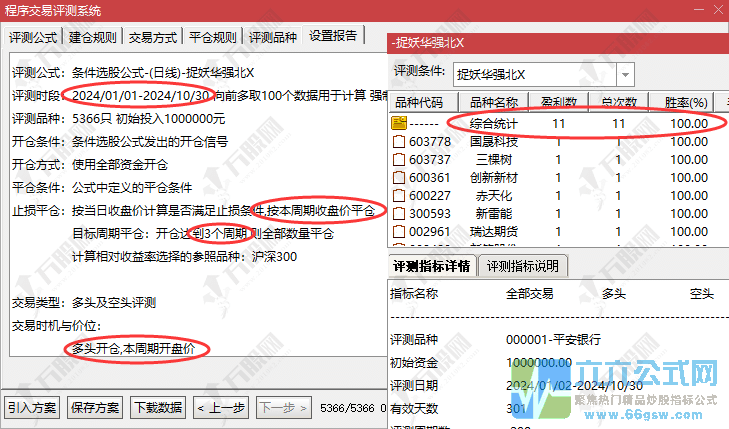729x429 pixels.
Task: Minimize the 程序交易评测系统 window
Action: (699, 10)
